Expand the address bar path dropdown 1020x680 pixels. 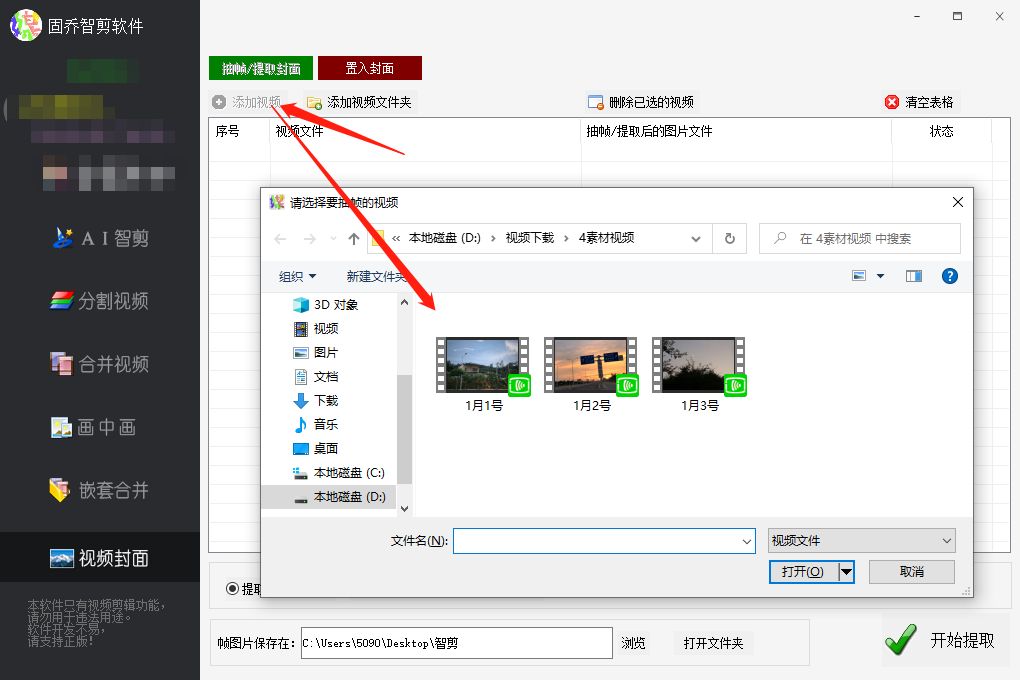coord(695,239)
